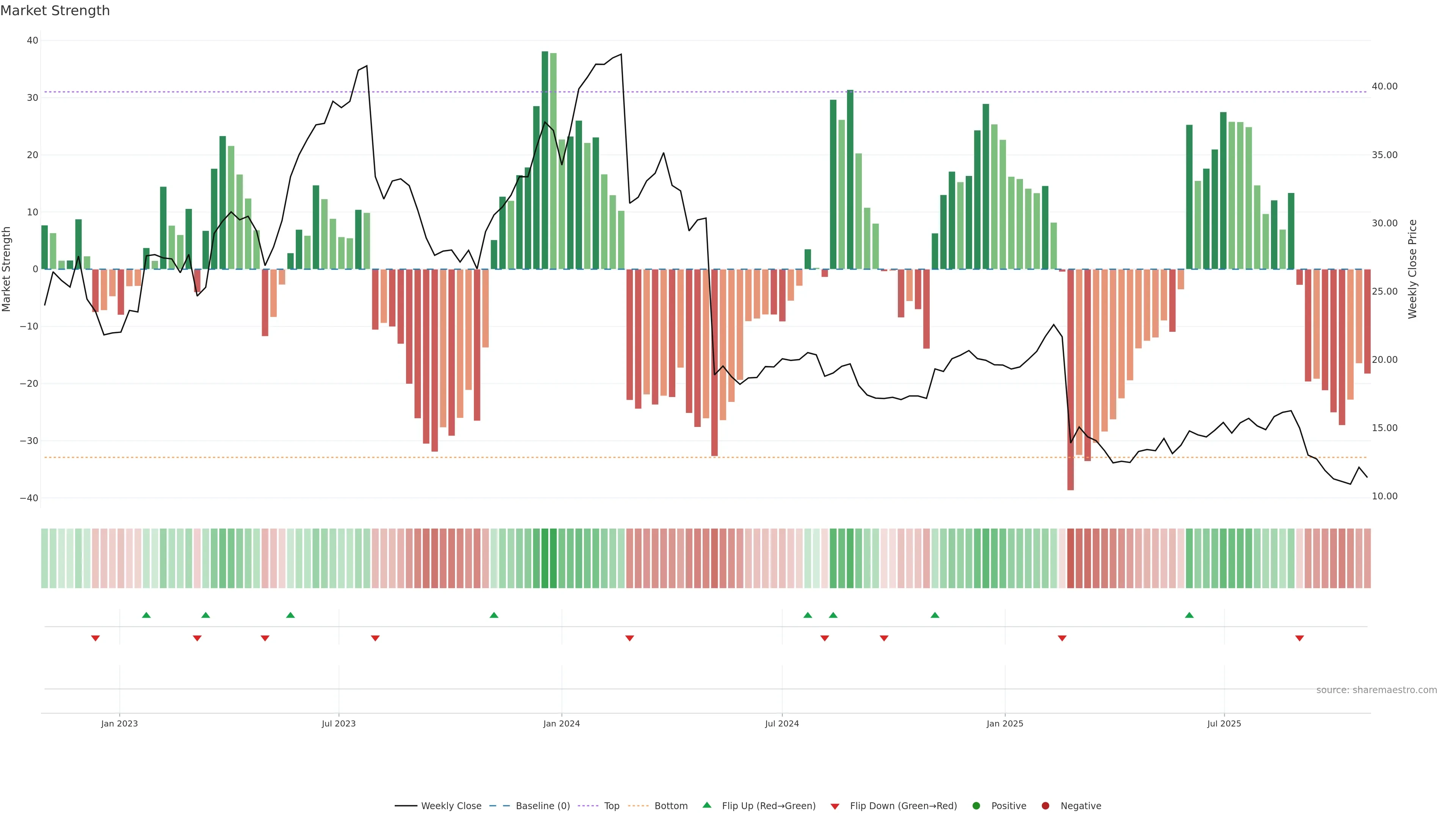Click the source: sharemaestro.com text
The width and height of the screenshot is (1456, 819).
coord(1376,690)
